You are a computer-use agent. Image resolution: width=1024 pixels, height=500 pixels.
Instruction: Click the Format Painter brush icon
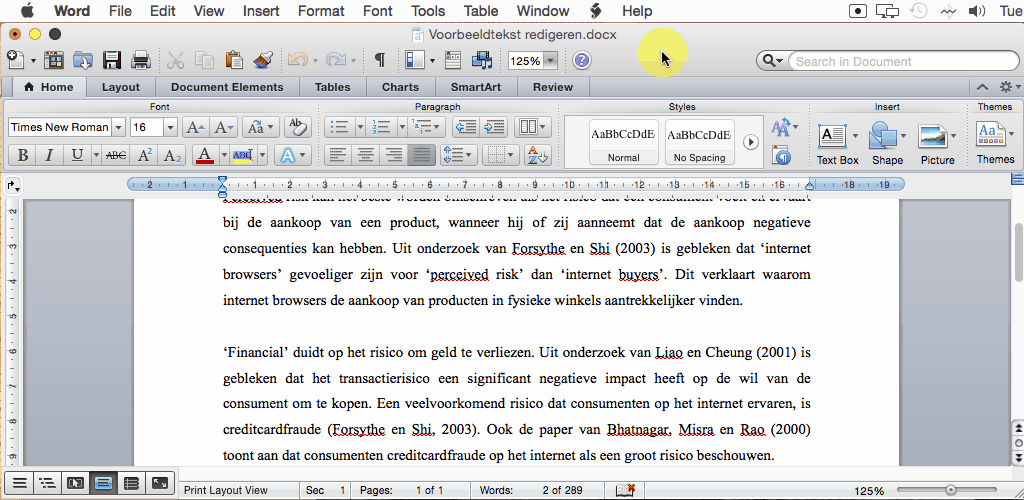point(264,60)
